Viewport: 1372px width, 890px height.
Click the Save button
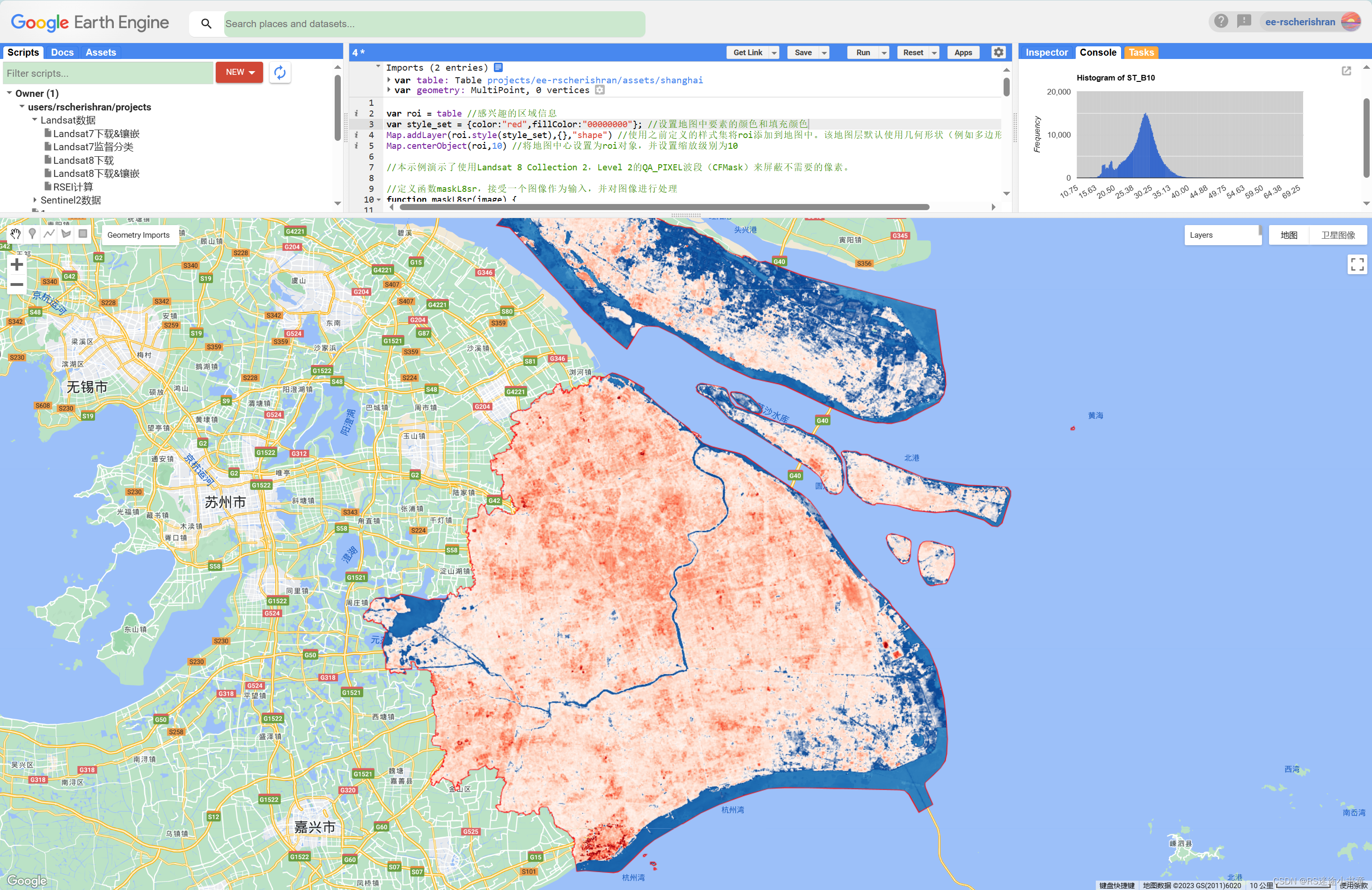[x=802, y=52]
